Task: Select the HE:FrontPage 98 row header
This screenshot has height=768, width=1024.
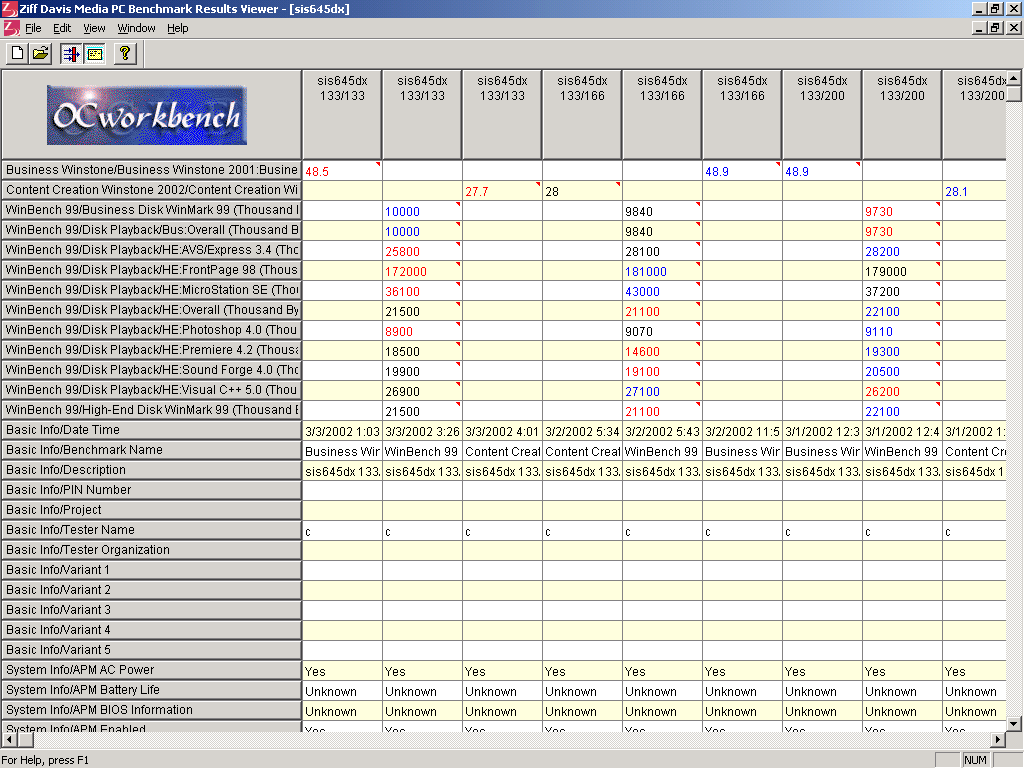Action: coord(152,270)
